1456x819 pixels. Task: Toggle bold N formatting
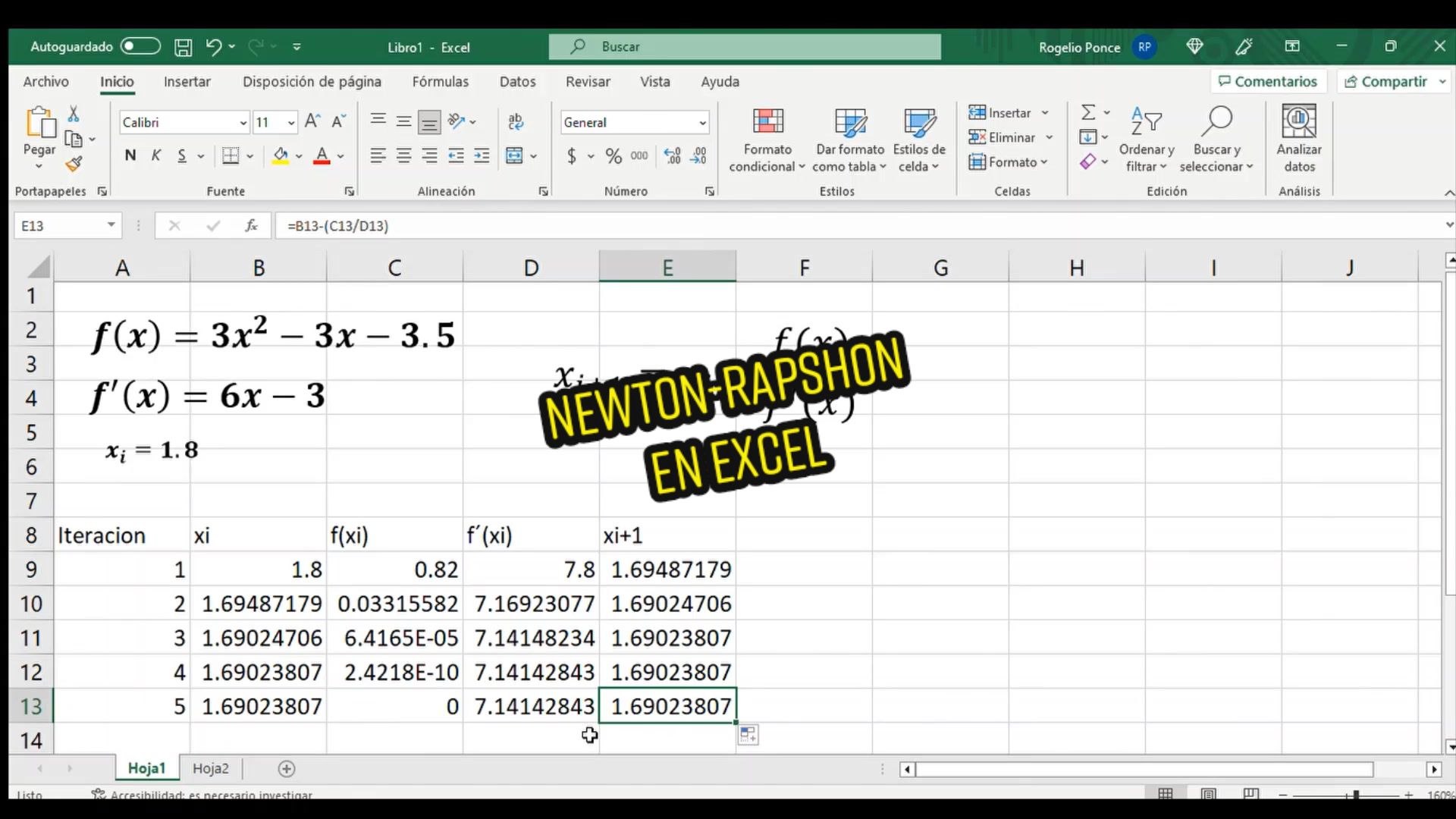(x=130, y=155)
